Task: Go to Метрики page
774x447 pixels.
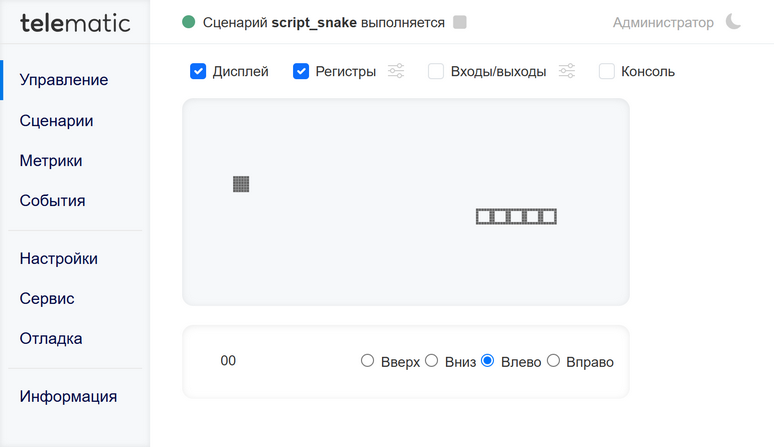Action: pyautogui.click(x=51, y=161)
